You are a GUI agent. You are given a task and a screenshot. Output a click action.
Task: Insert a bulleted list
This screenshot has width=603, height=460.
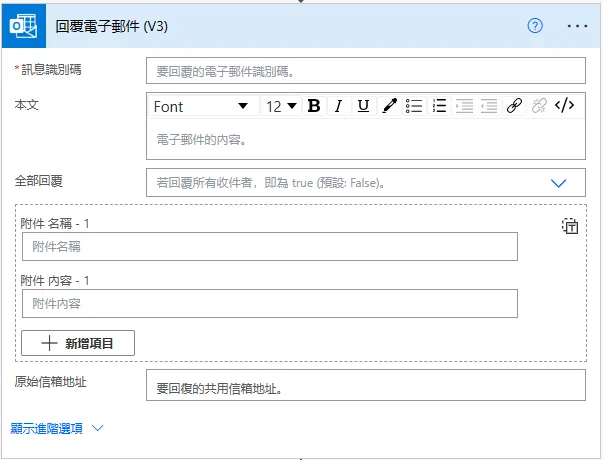(414, 105)
